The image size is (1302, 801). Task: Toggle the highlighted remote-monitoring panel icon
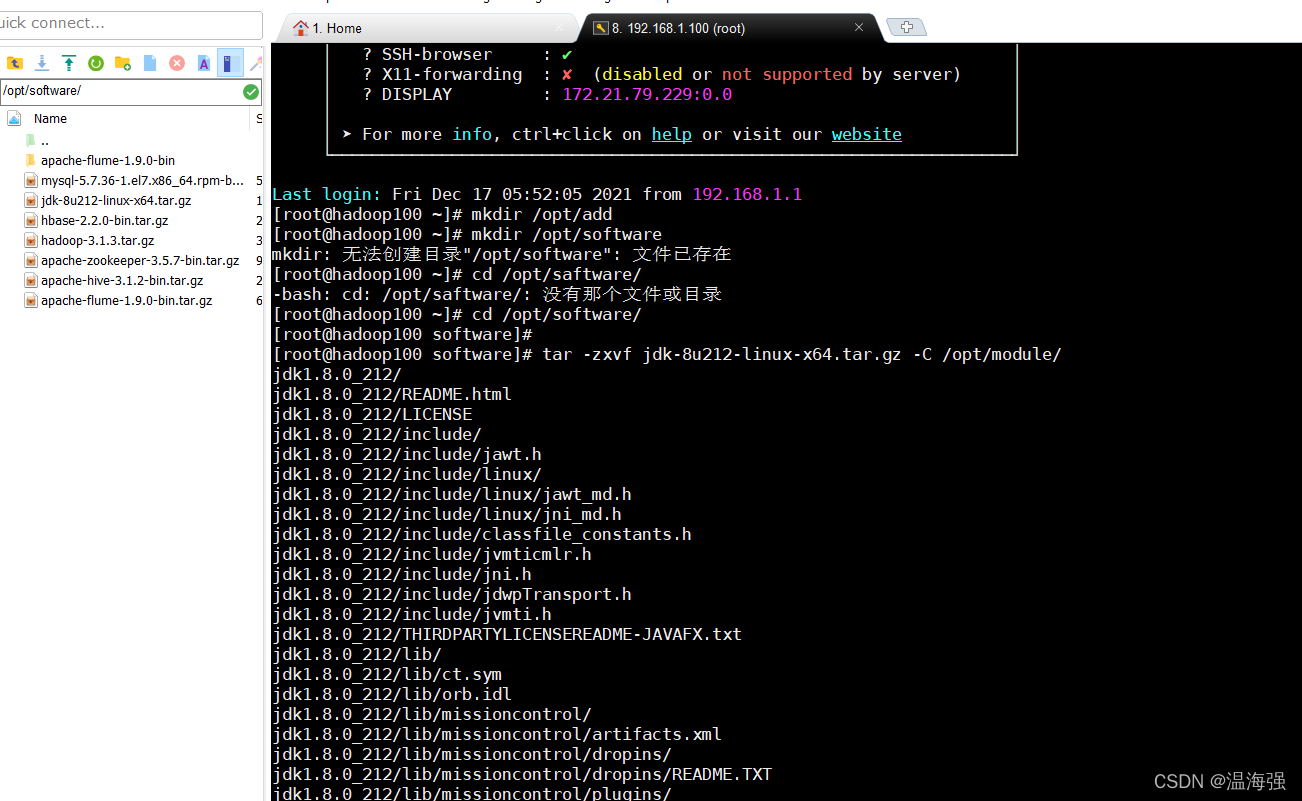click(x=228, y=62)
